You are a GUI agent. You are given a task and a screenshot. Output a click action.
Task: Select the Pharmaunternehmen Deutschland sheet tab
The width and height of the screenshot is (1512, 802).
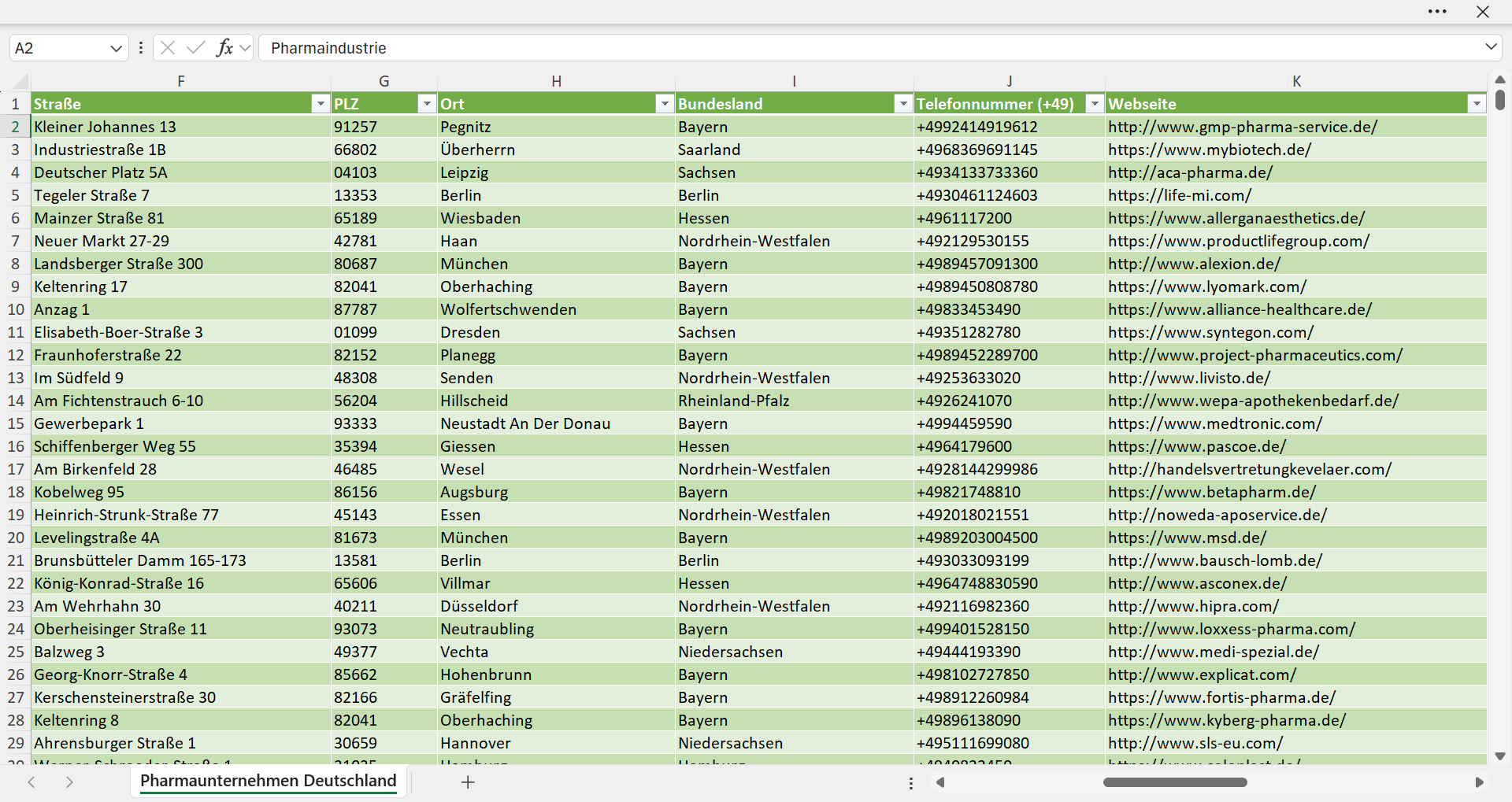(268, 781)
